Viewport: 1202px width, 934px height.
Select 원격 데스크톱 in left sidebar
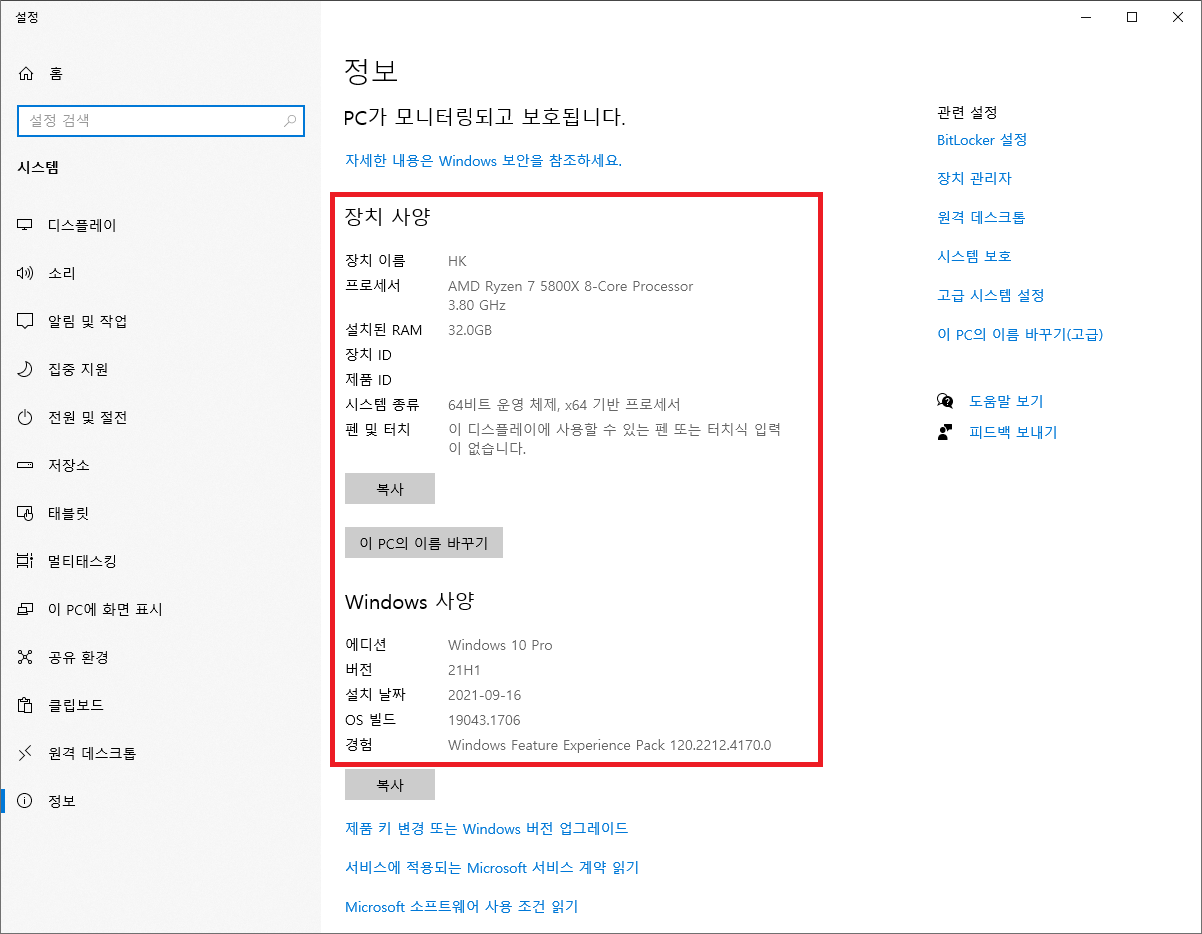[x=160, y=753]
